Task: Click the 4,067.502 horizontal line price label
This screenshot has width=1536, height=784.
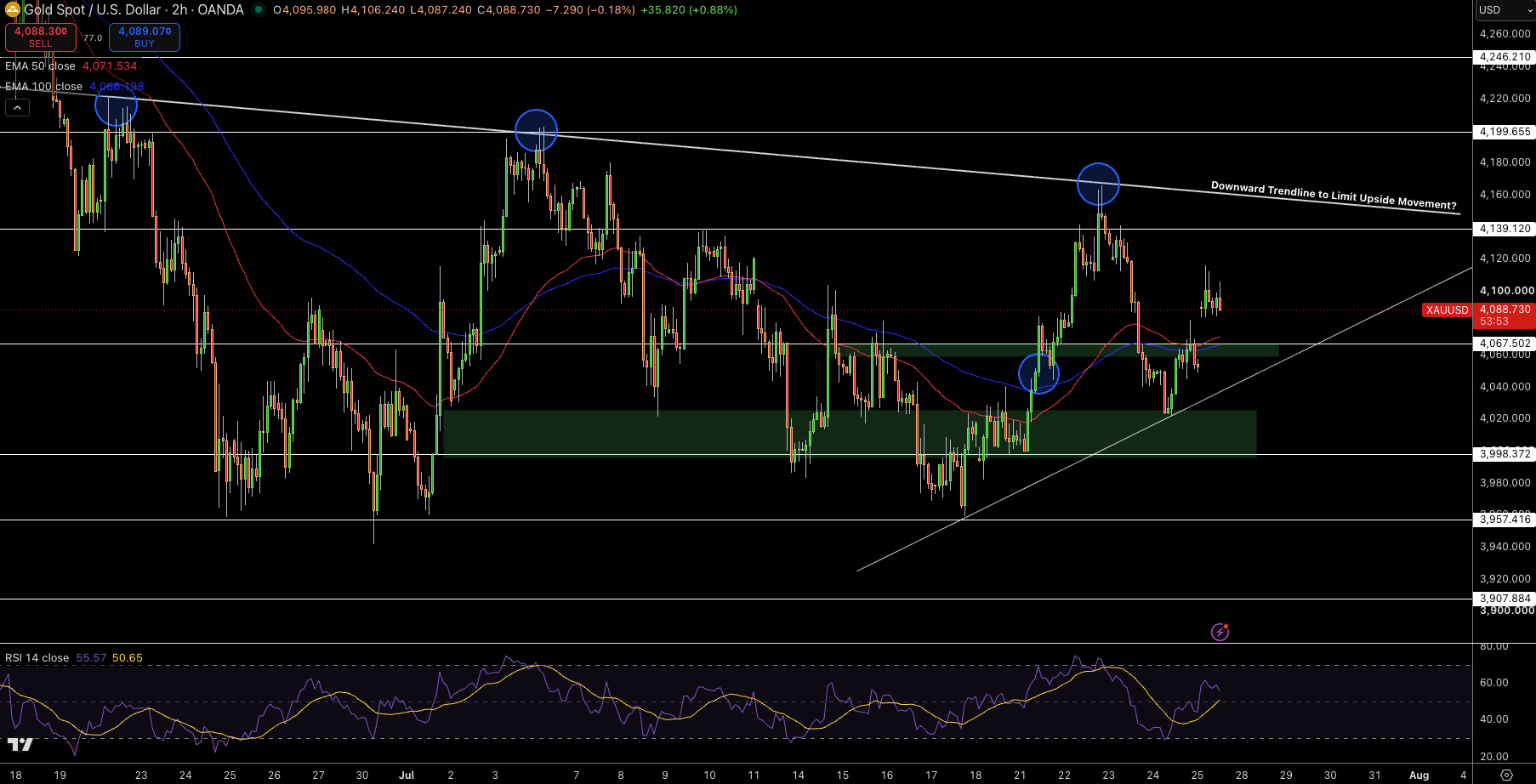Action: (x=1505, y=344)
